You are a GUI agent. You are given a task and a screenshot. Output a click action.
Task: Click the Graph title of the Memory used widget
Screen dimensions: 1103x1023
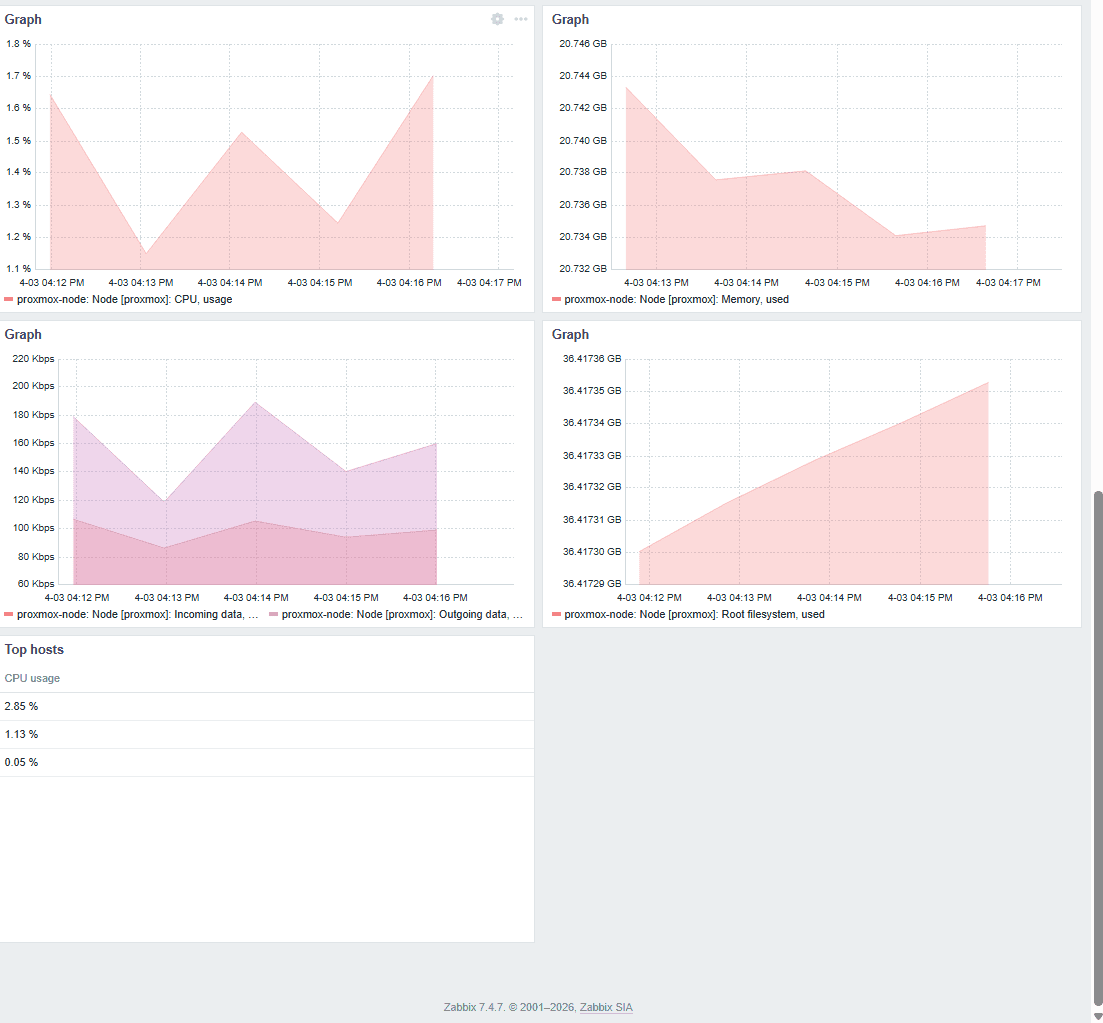tap(570, 20)
